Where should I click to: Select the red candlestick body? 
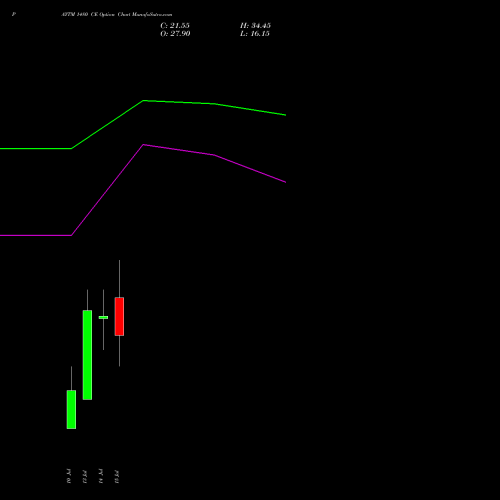(x=119, y=316)
